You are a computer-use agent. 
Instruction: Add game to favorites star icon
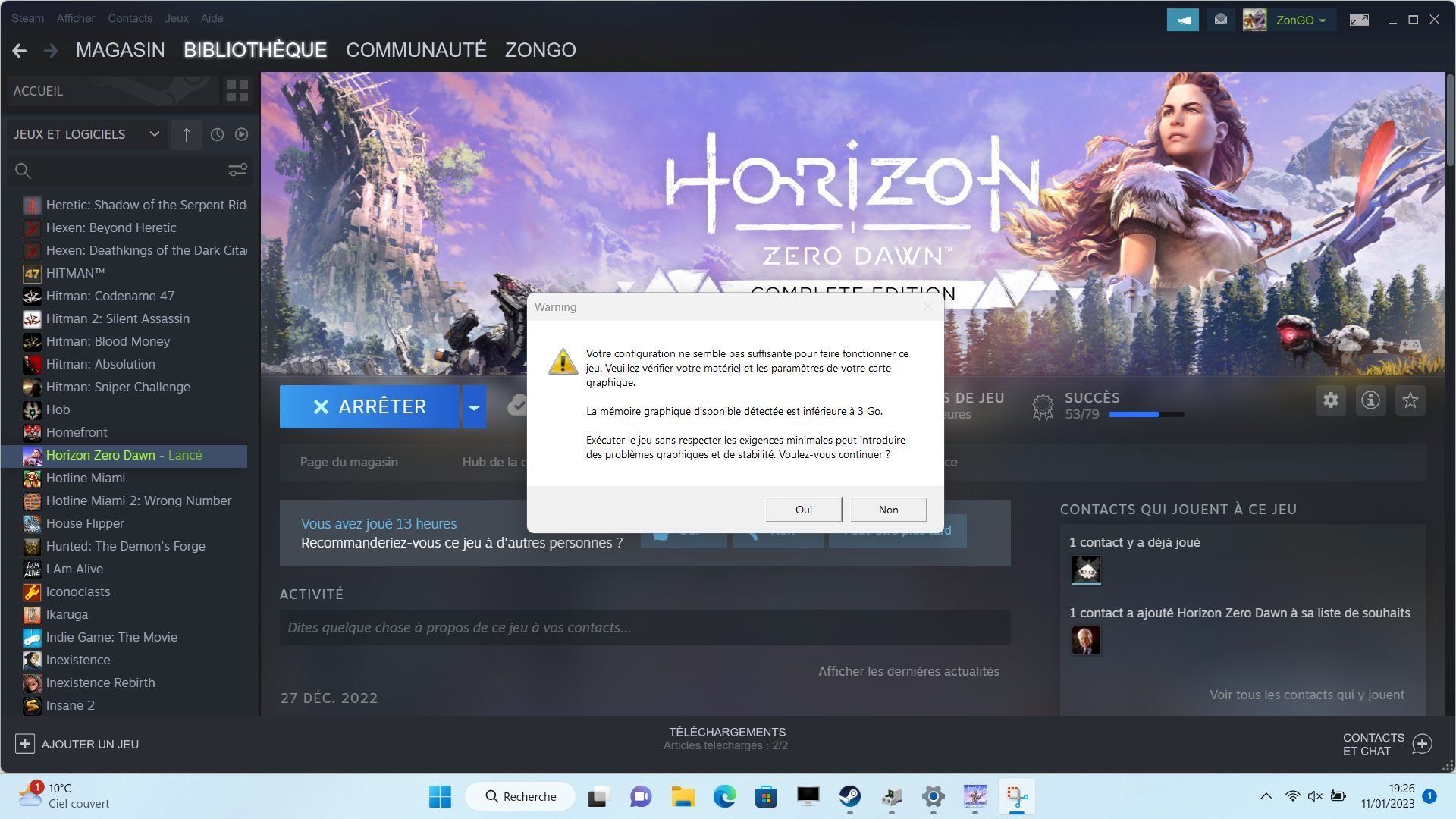[1410, 400]
